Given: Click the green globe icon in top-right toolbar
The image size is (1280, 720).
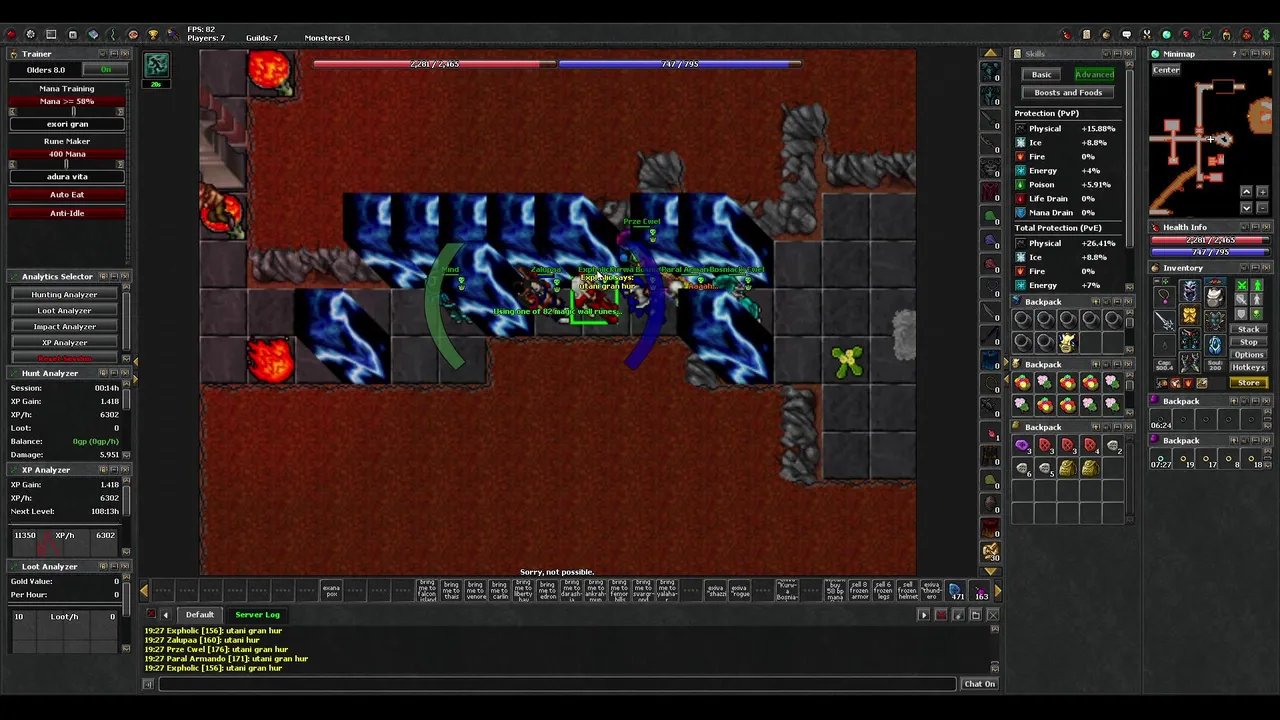Looking at the screenshot, I should pos(1167,35).
